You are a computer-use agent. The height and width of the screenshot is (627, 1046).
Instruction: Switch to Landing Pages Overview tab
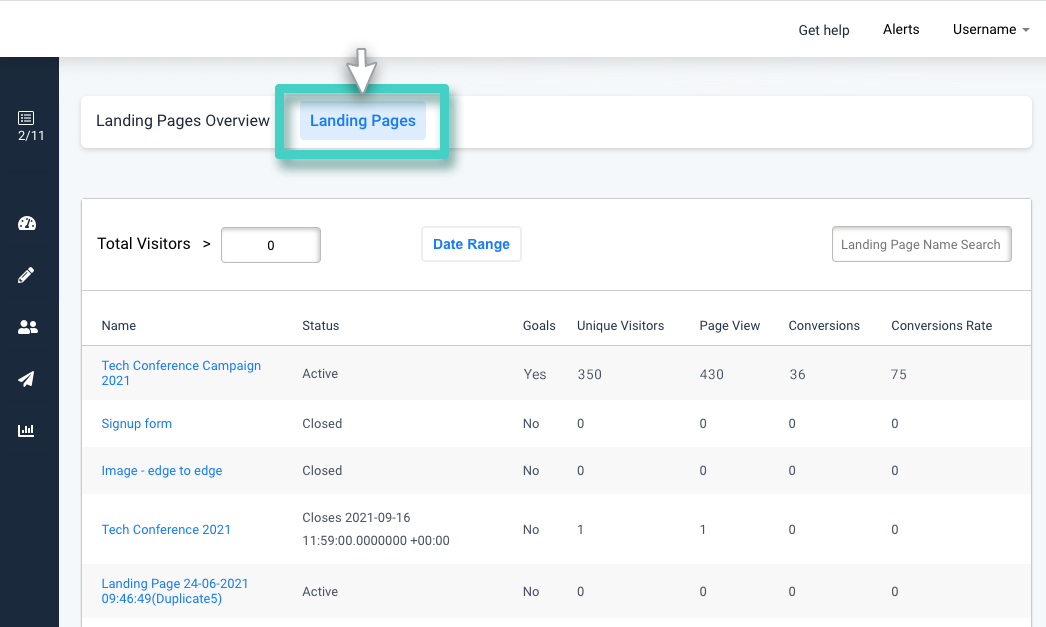point(183,121)
